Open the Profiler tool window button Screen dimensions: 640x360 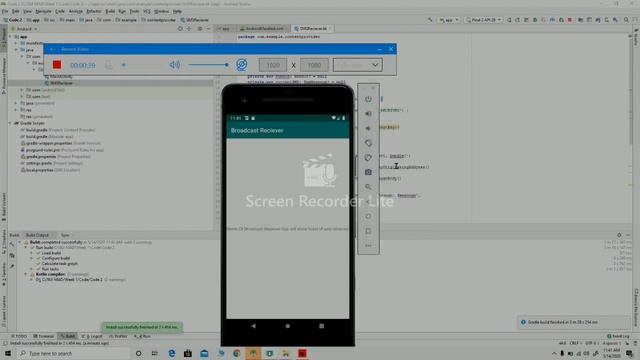point(118,336)
